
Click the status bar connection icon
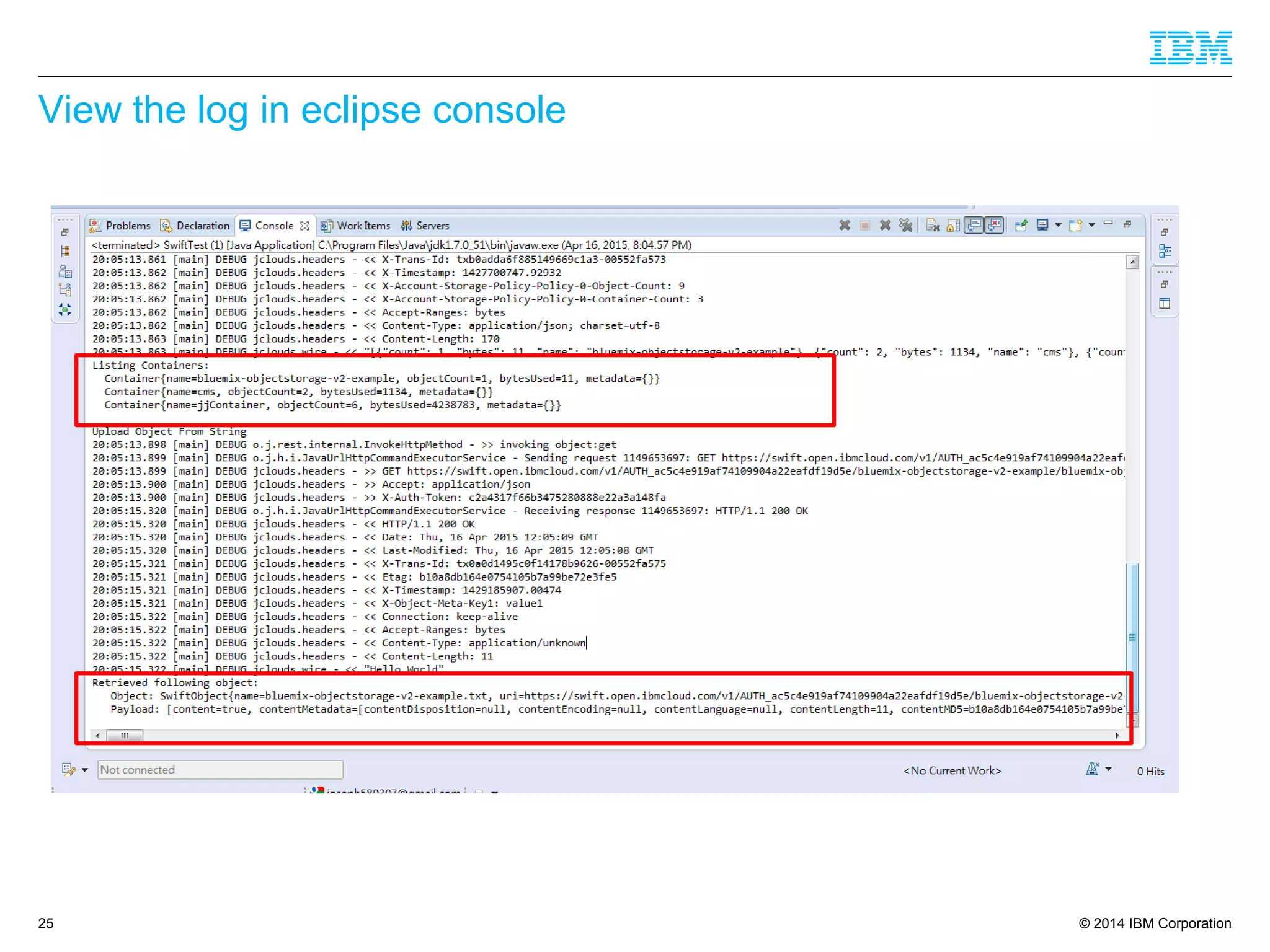[x=68, y=770]
